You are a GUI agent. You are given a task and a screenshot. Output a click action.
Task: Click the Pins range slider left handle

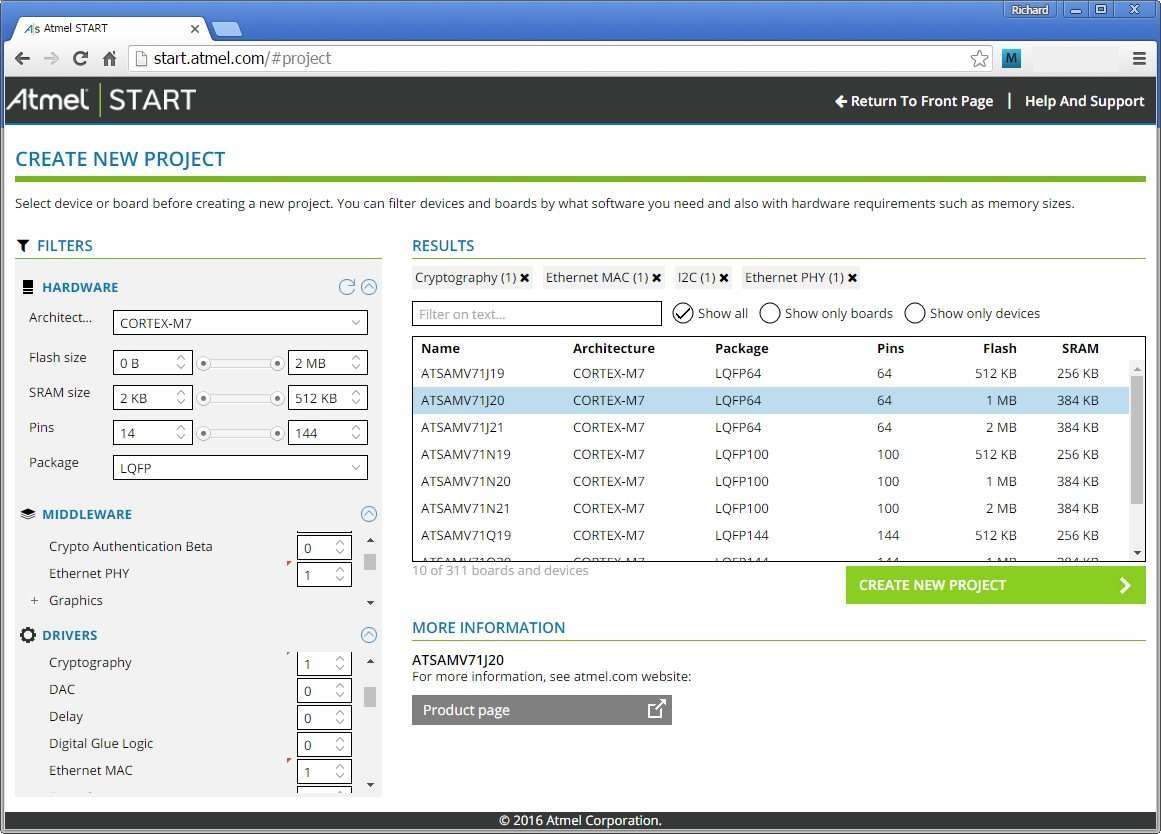tap(204, 433)
